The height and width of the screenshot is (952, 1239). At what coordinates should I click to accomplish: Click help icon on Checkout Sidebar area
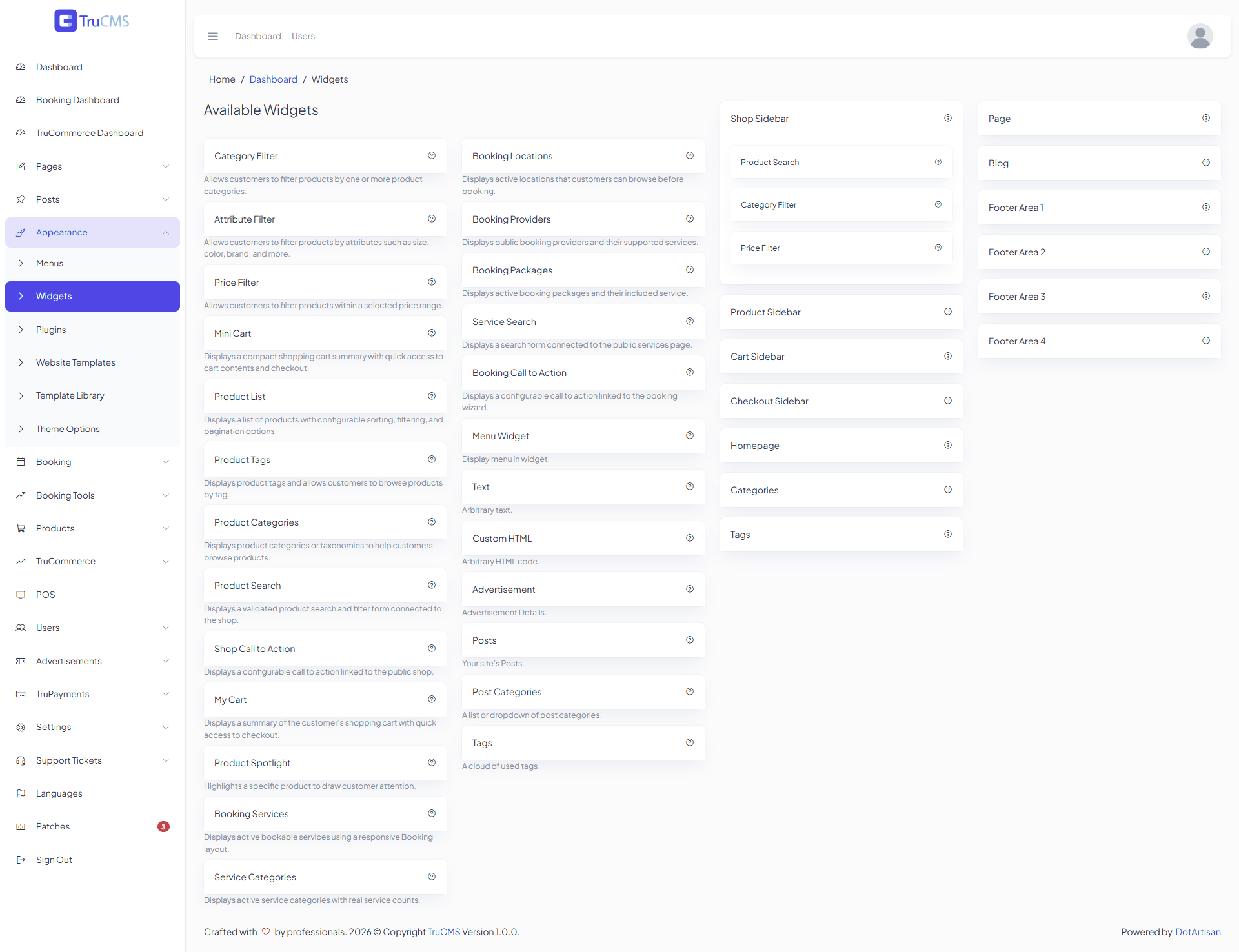[948, 401]
